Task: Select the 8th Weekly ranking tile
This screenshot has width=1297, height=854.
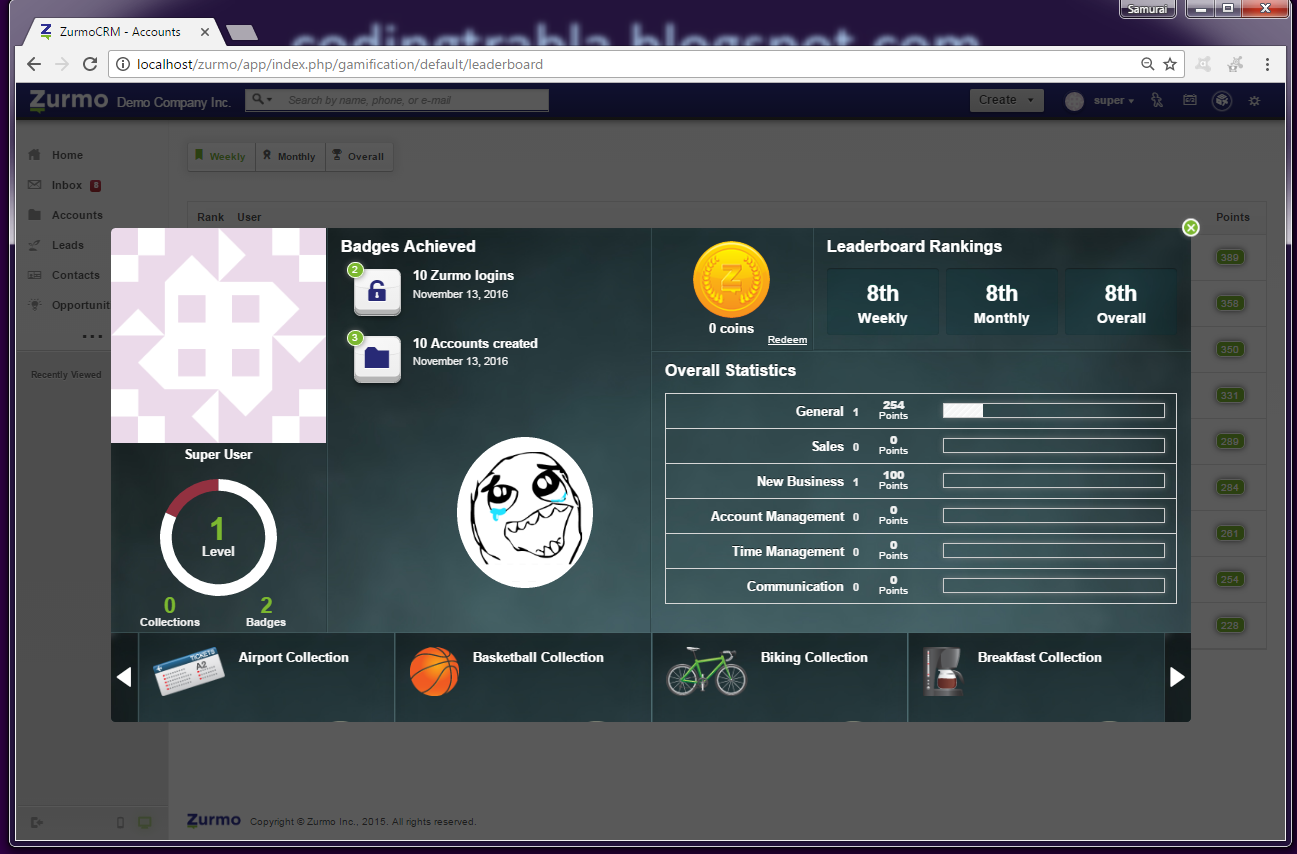Action: pos(883,302)
